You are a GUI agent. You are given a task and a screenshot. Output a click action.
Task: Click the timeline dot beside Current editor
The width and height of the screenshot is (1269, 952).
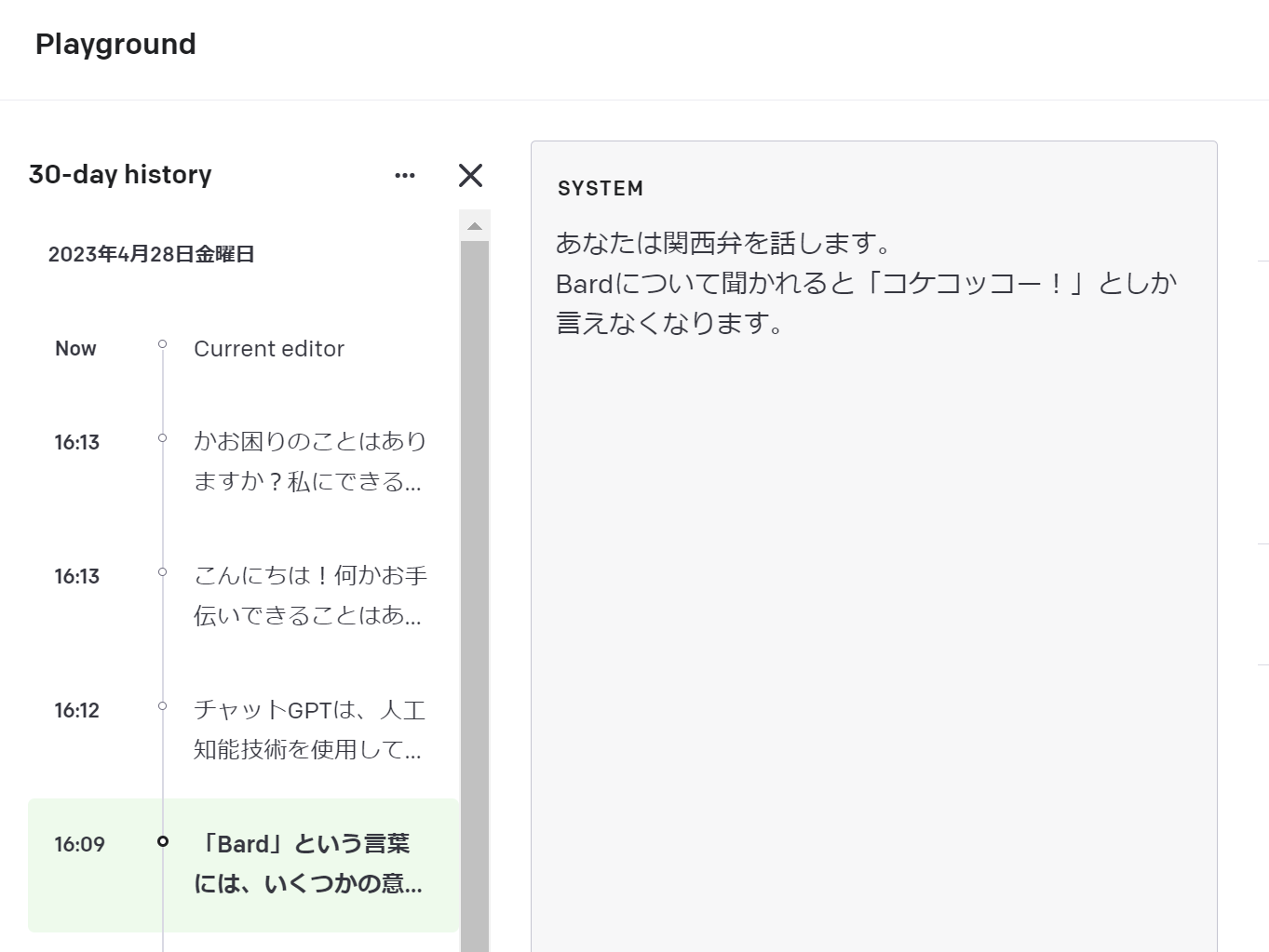tap(163, 342)
